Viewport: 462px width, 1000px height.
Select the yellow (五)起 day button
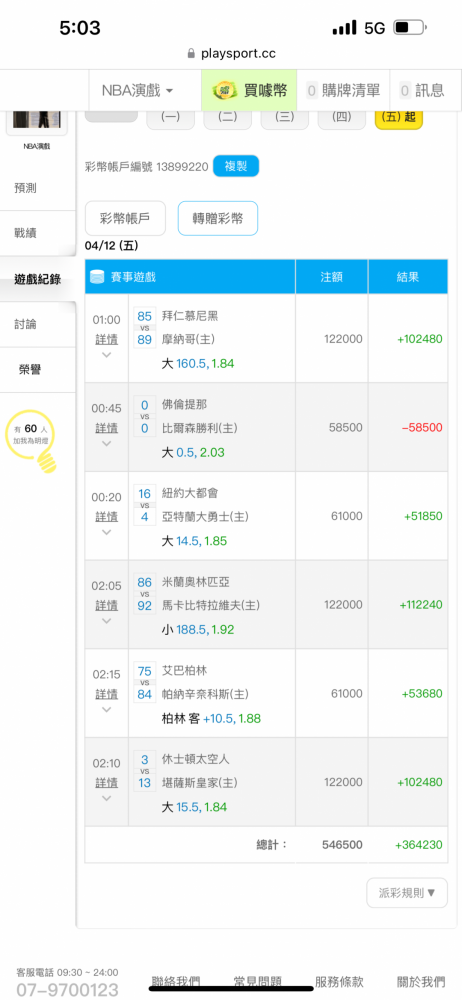(399, 118)
